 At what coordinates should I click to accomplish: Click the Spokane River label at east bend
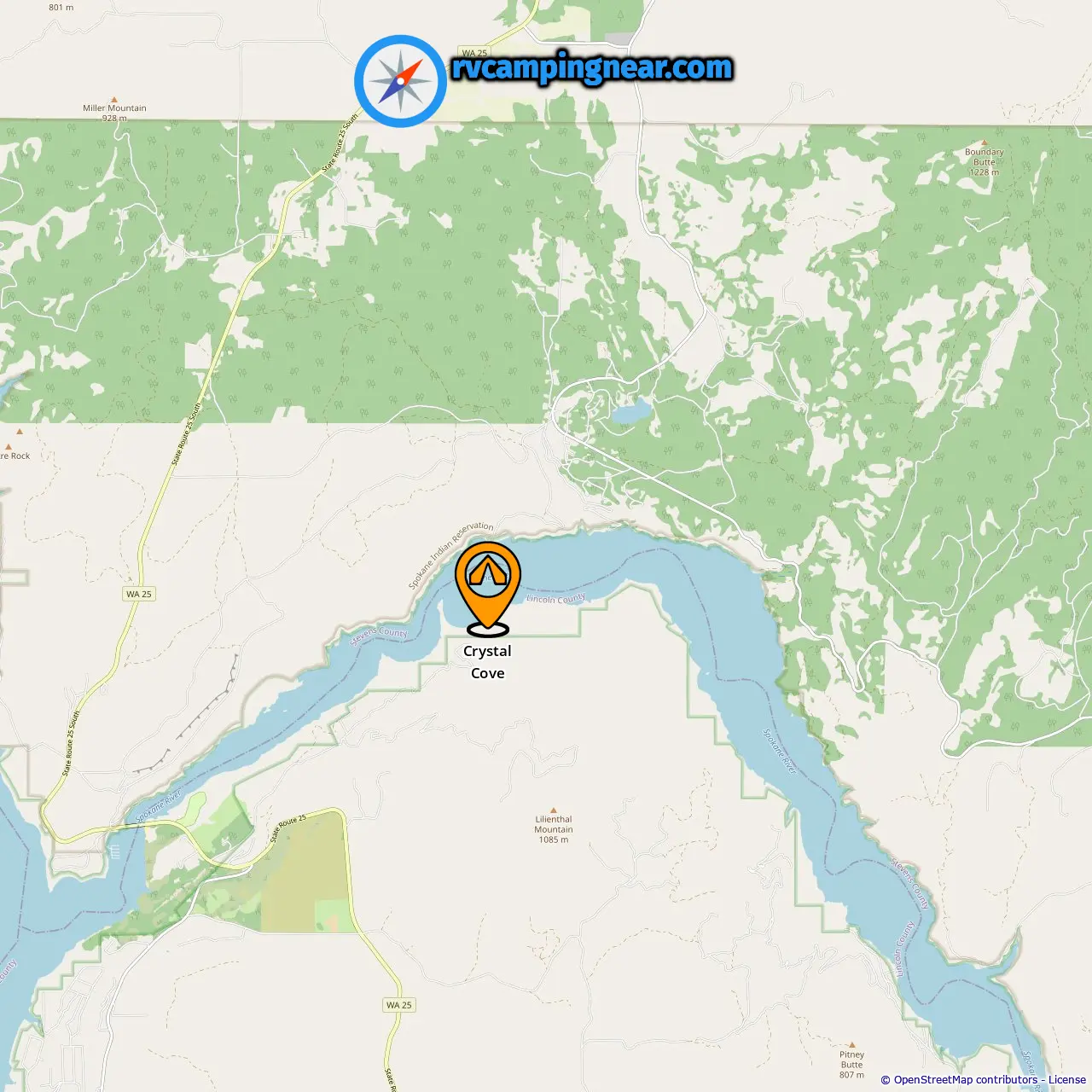[779, 752]
